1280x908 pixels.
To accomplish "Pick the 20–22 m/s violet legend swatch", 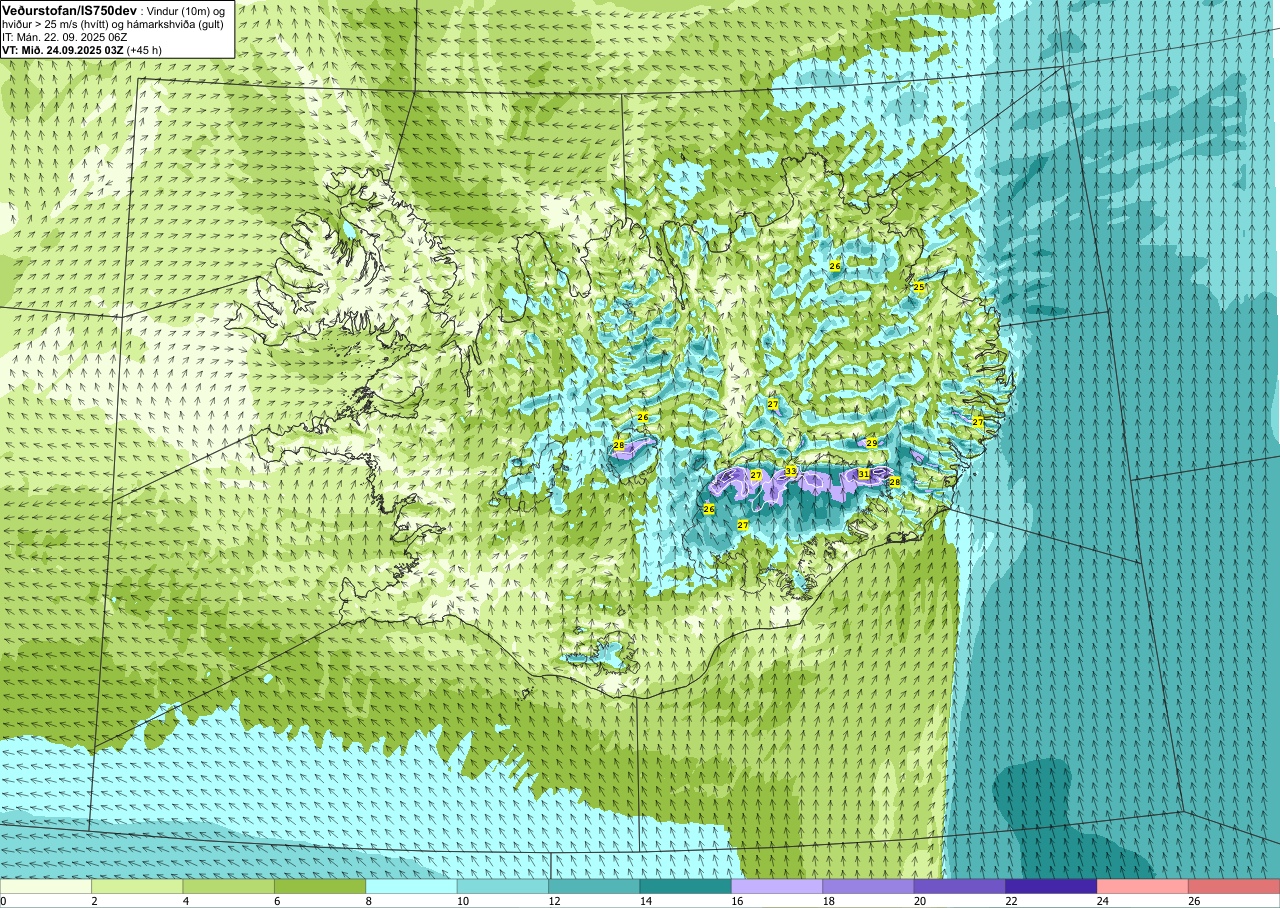I will 960,887.
